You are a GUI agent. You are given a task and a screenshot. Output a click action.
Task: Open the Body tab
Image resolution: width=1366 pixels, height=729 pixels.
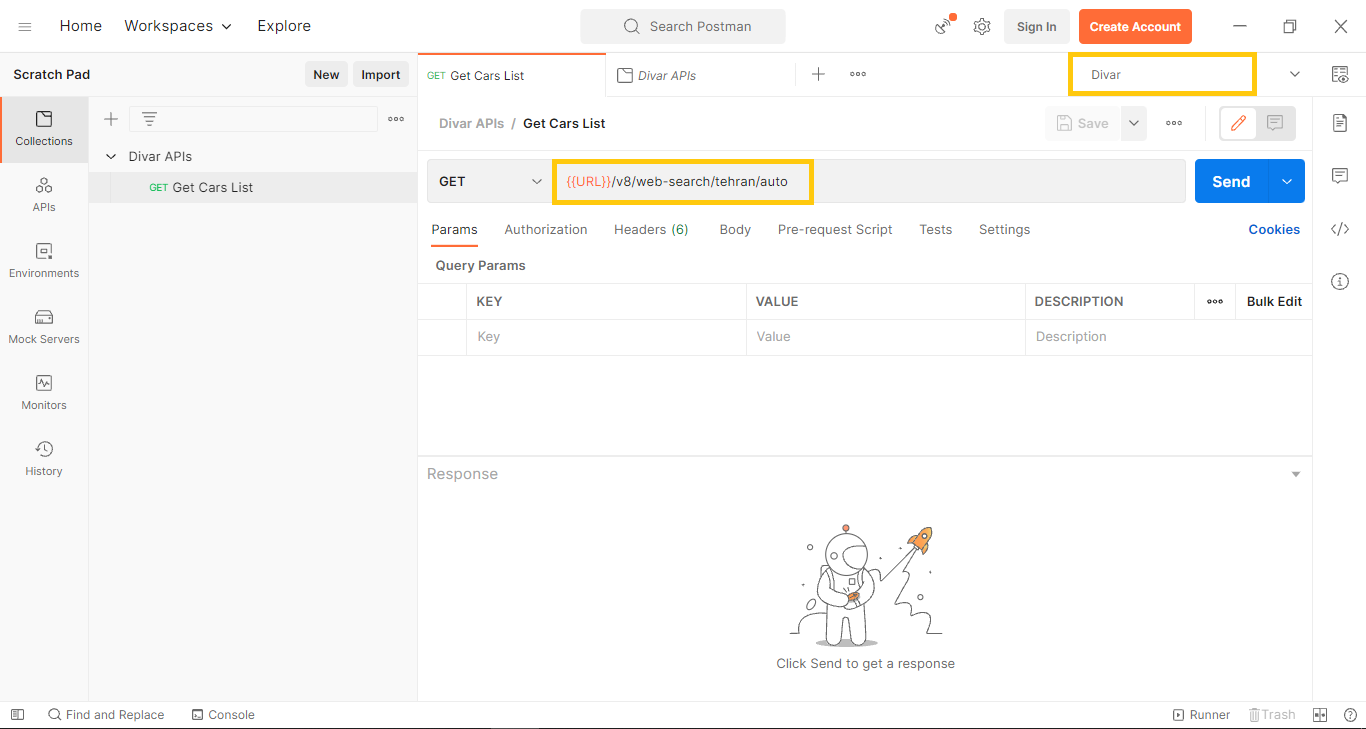click(x=735, y=229)
